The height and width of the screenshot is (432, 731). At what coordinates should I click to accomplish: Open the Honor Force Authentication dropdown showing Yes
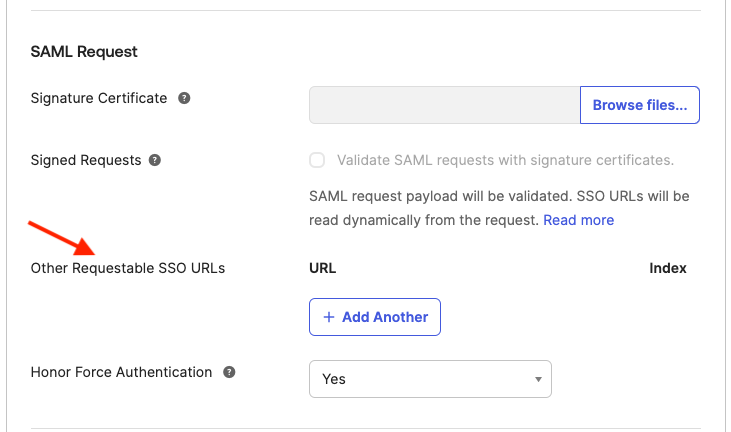430,379
